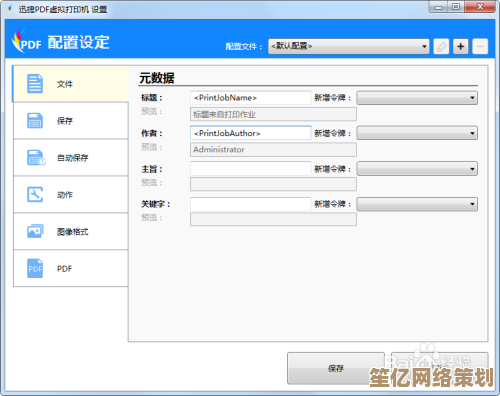Switch to the 保存 tab in sidebar
Image resolution: width=500 pixels, height=396 pixels.
[x=71, y=121]
